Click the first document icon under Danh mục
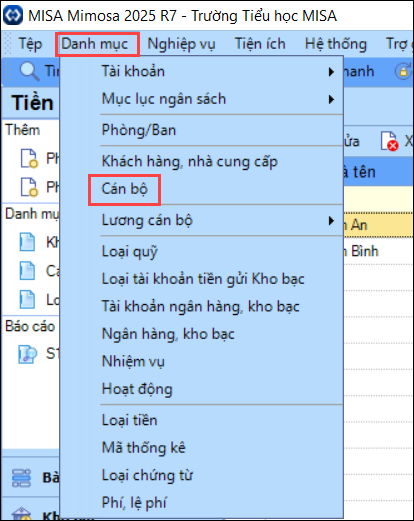 tap(27, 242)
